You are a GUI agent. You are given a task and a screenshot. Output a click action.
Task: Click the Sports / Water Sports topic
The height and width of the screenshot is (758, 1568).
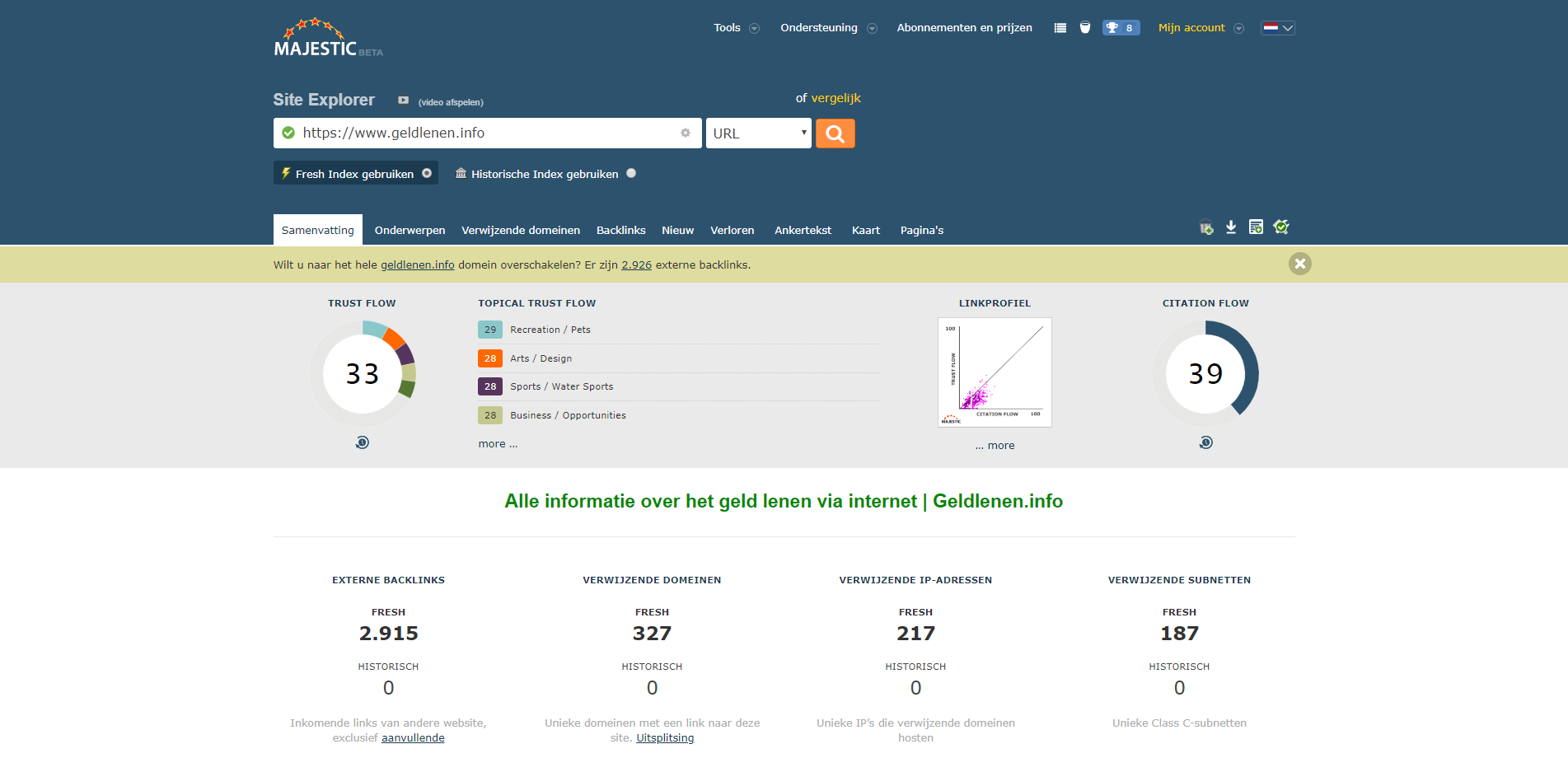562,386
